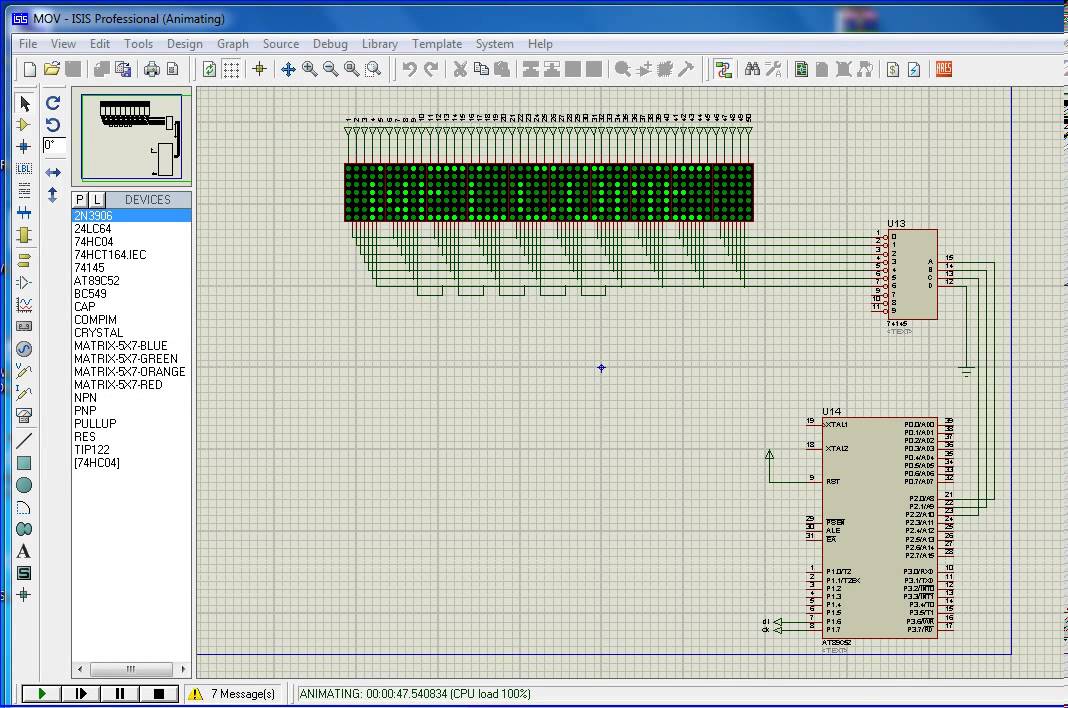Select 74HCT164.IEC in devices list
This screenshot has height=708, width=1068.
(110, 255)
